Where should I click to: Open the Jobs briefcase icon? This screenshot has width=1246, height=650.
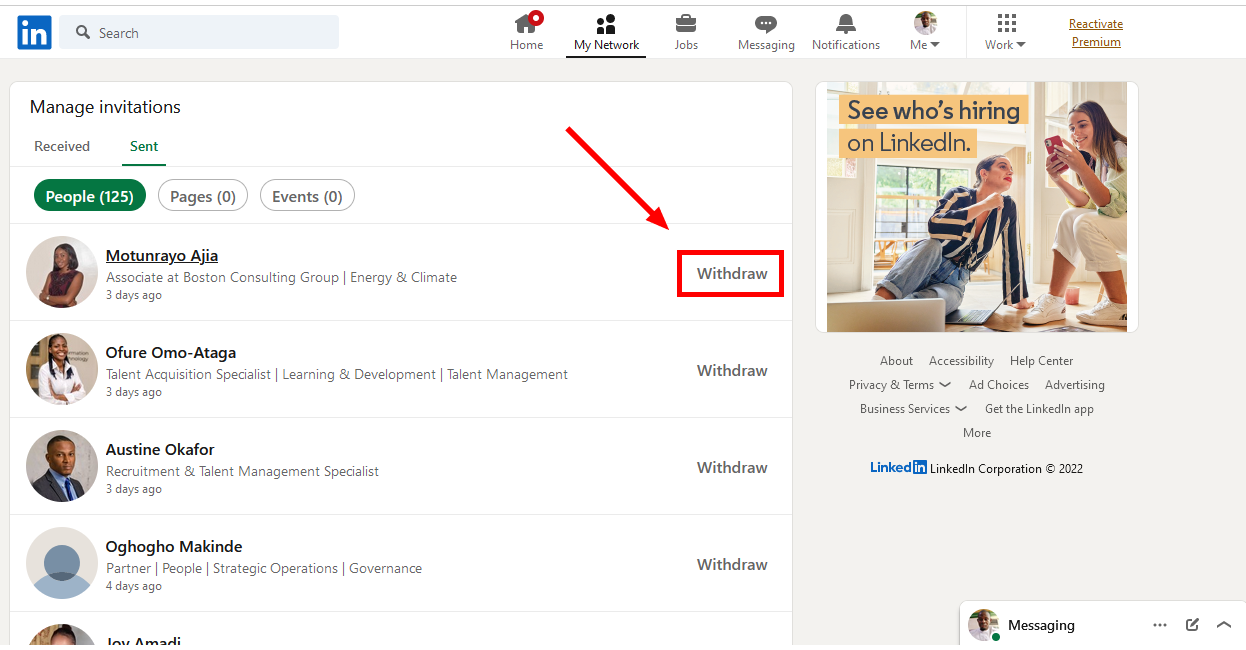(x=686, y=24)
